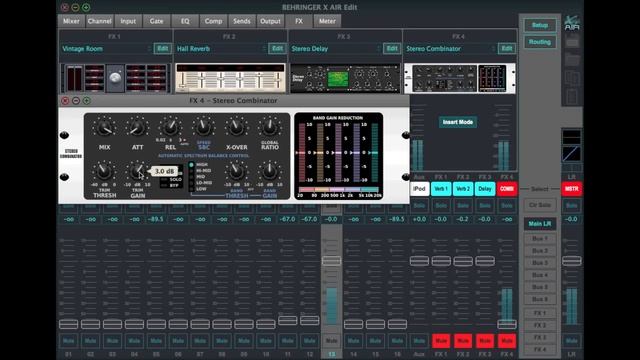Click the Stereo Combinator rack thumbnail in FX 4
The width and height of the screenshot is (640, 360).
click(x=460, y=78)
